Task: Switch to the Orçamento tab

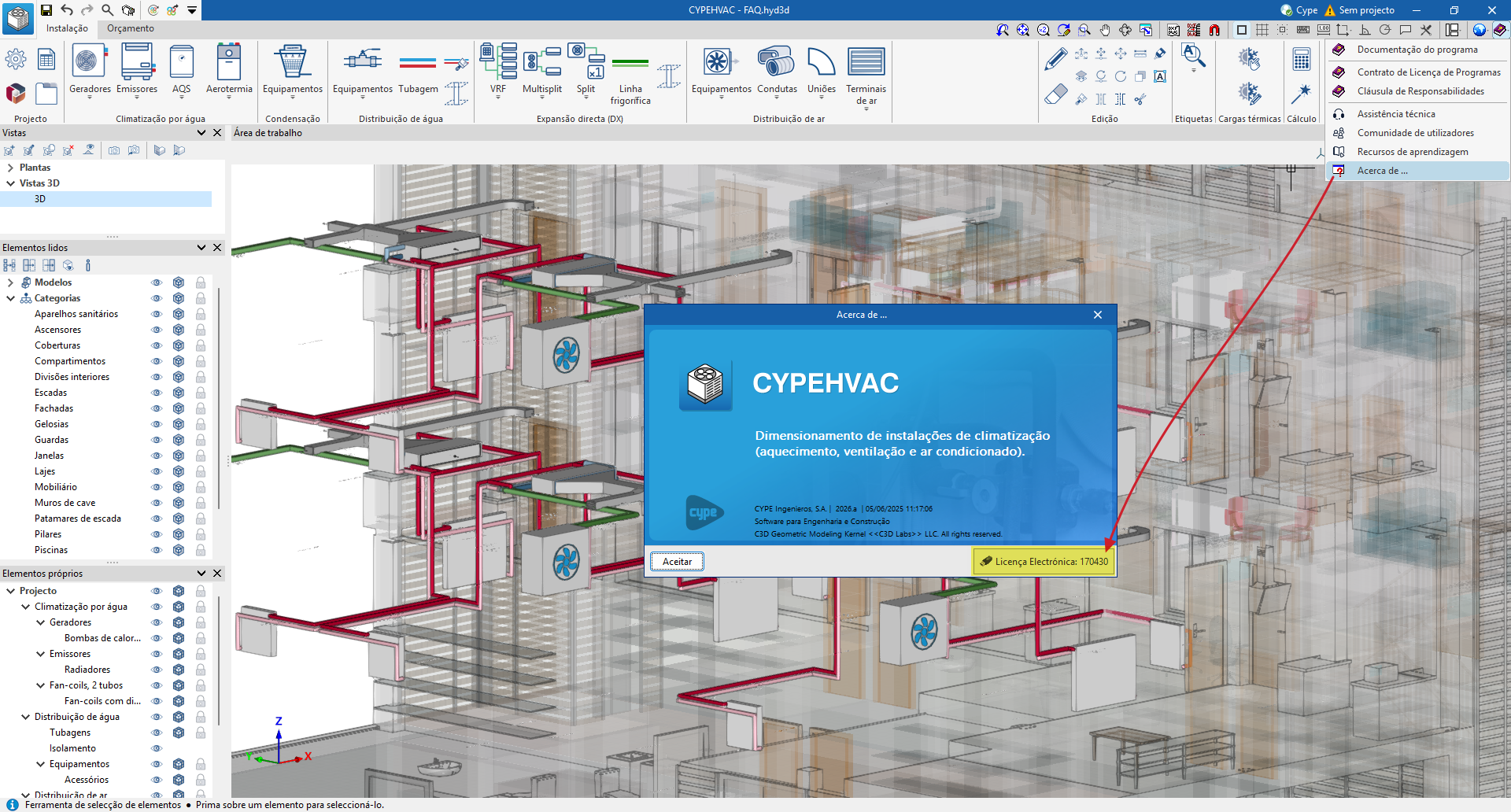Action: click(131, 28)
